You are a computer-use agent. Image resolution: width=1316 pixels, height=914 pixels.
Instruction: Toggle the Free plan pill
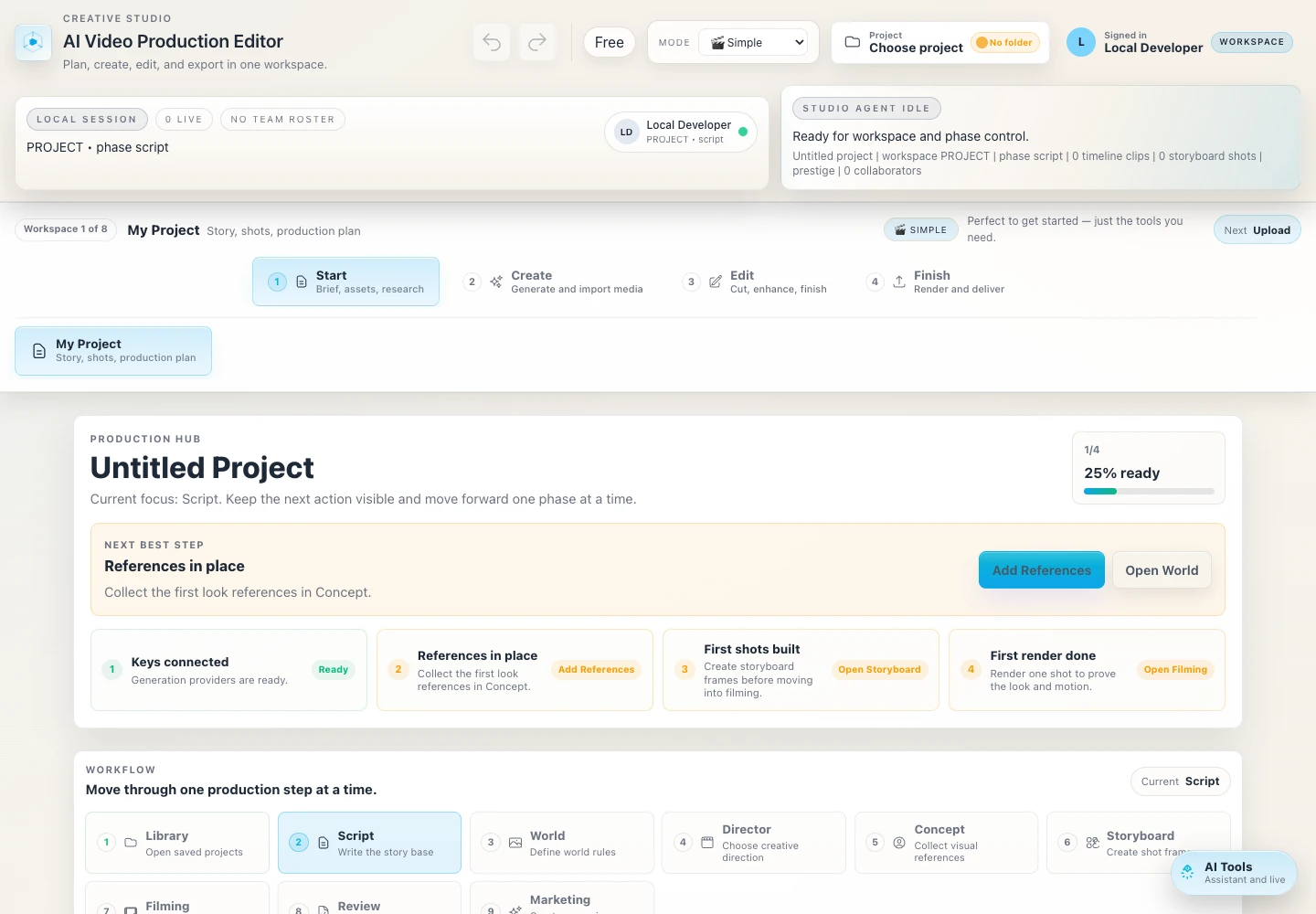click(x=609, y=42)
